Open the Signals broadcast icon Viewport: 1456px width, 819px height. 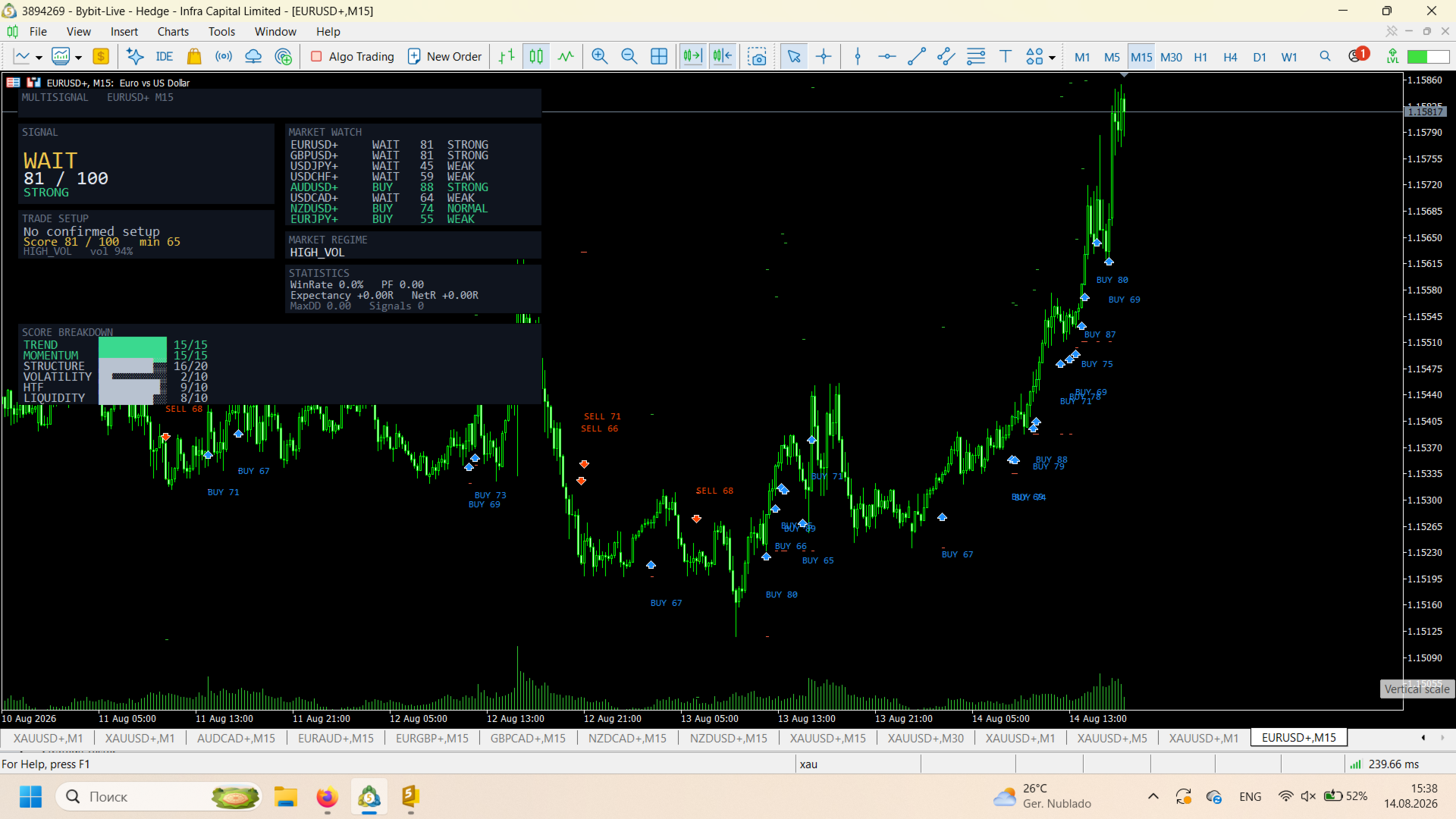tap(224, 56)
